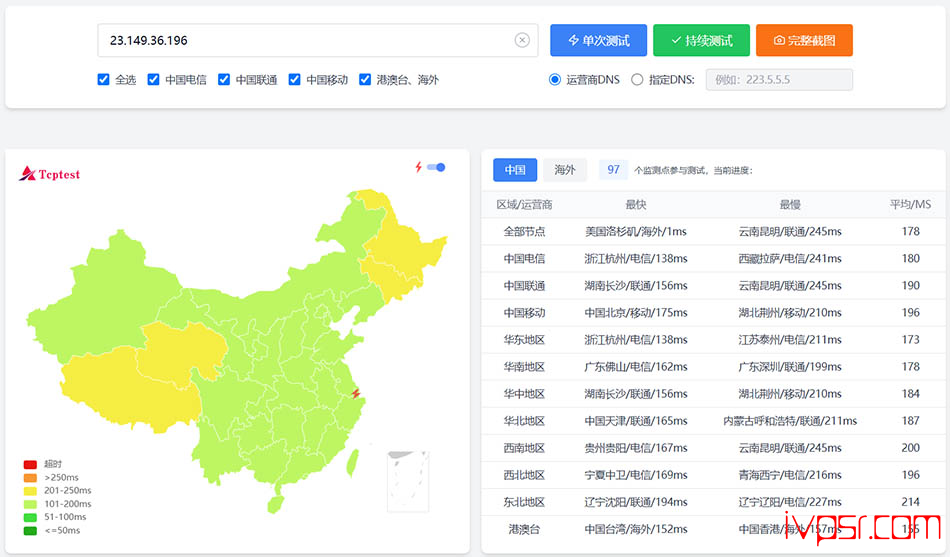
Task: Click the custom DNS input field
Action: (x=779, y=79)
